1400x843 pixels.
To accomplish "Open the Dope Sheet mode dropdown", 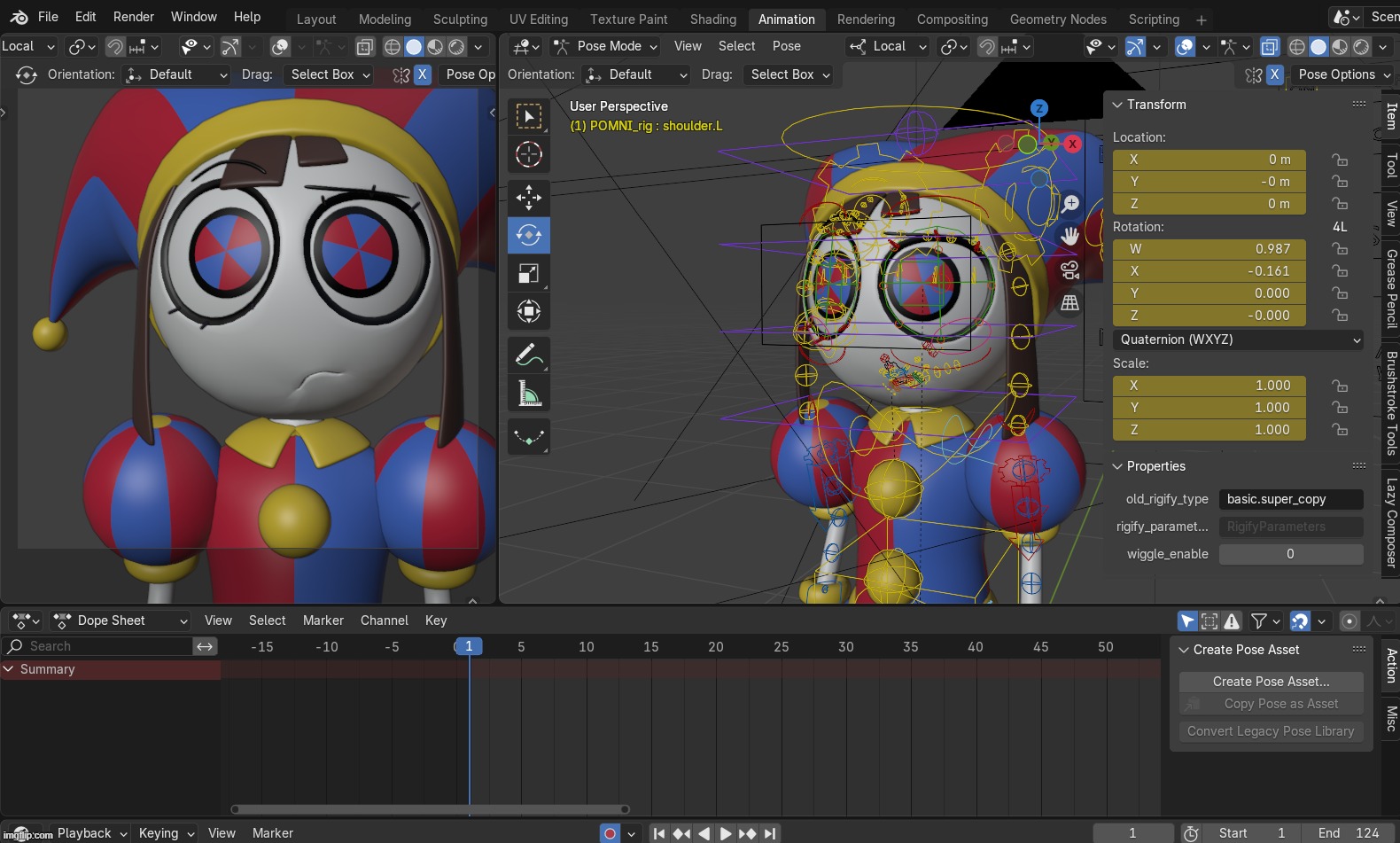I will [121, 621].
